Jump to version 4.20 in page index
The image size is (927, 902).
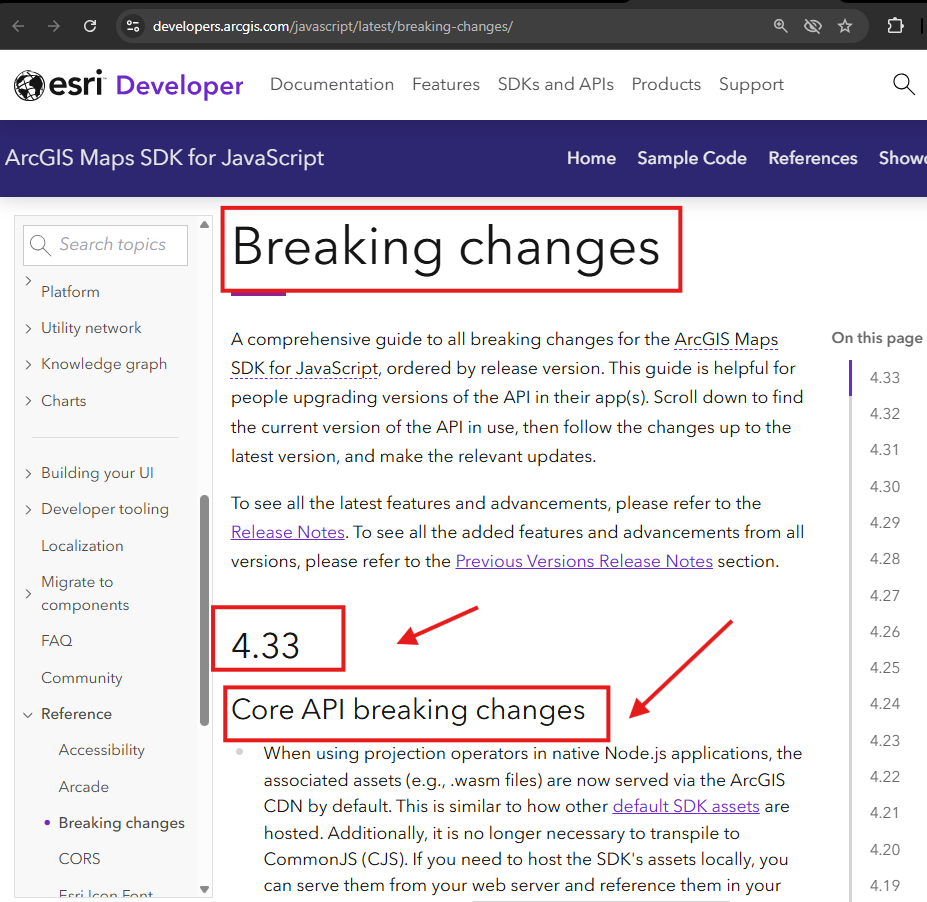(x=884, y=849)
